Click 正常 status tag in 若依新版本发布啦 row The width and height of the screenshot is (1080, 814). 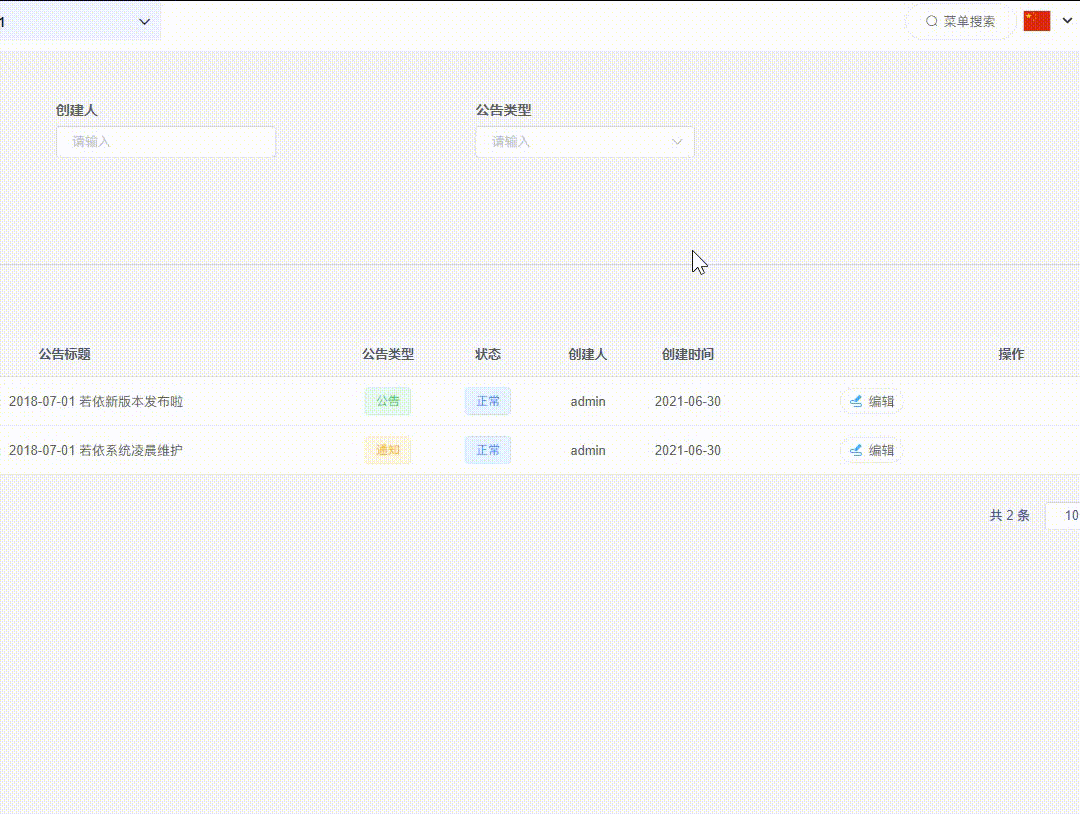point(488,401)
